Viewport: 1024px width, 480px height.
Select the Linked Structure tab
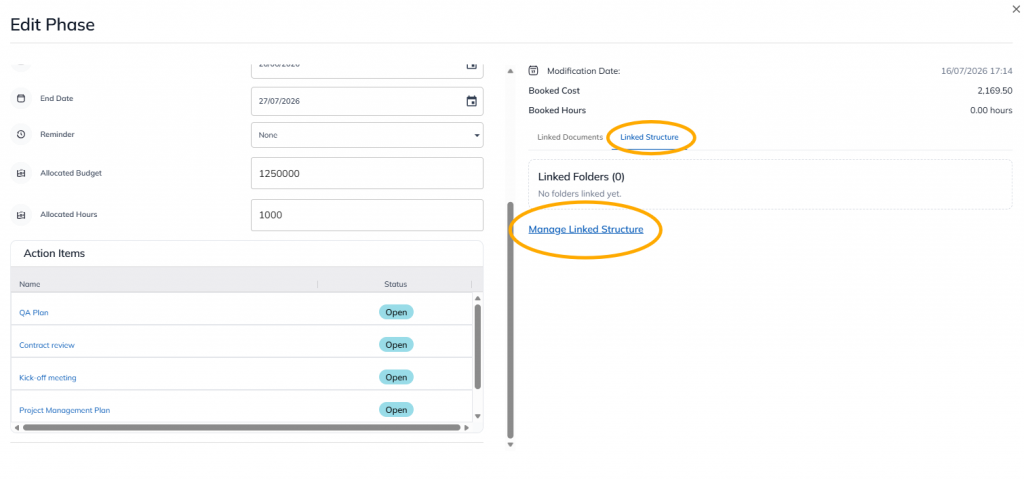click(649, 138)
